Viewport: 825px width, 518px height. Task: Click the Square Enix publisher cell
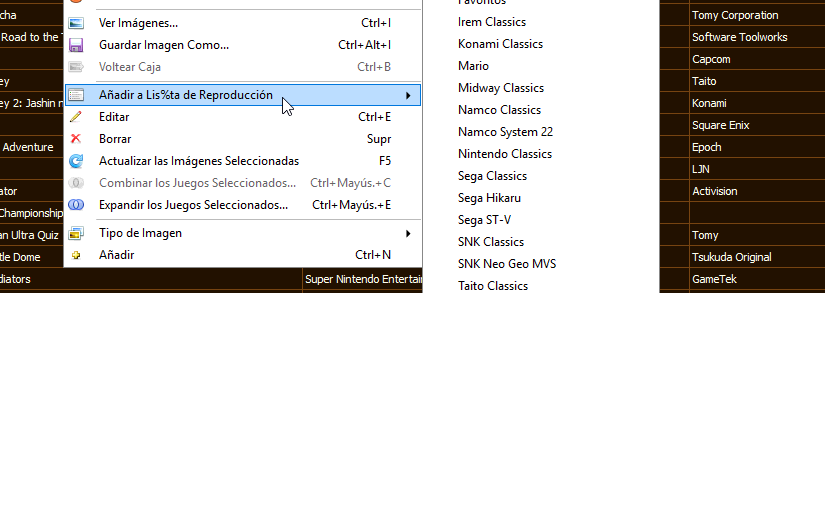pyautogui.click(x=757, y=125)
